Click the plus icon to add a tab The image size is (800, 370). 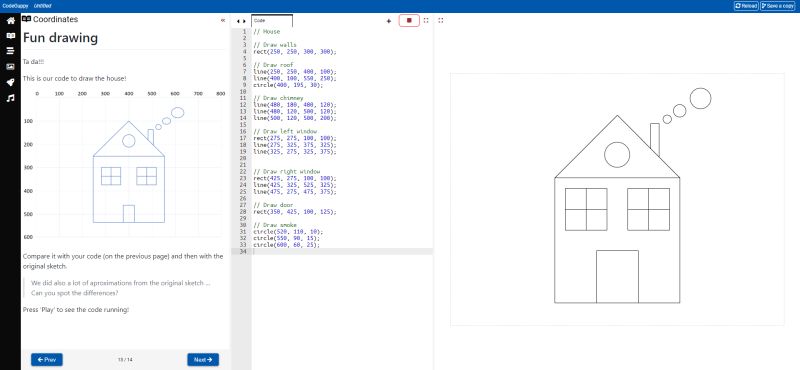point(389,21)
